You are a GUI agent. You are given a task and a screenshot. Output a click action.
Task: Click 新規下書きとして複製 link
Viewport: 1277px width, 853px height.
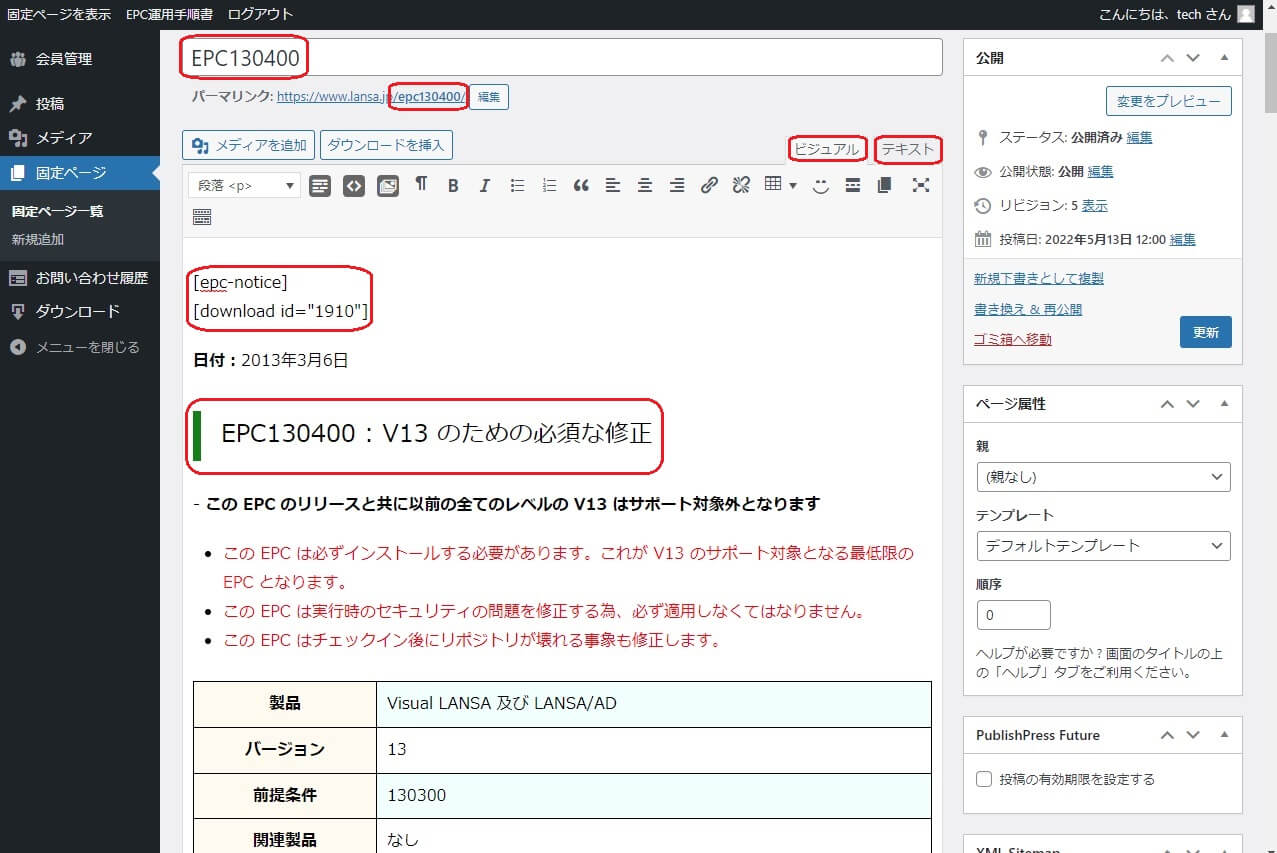point(1039,278)
